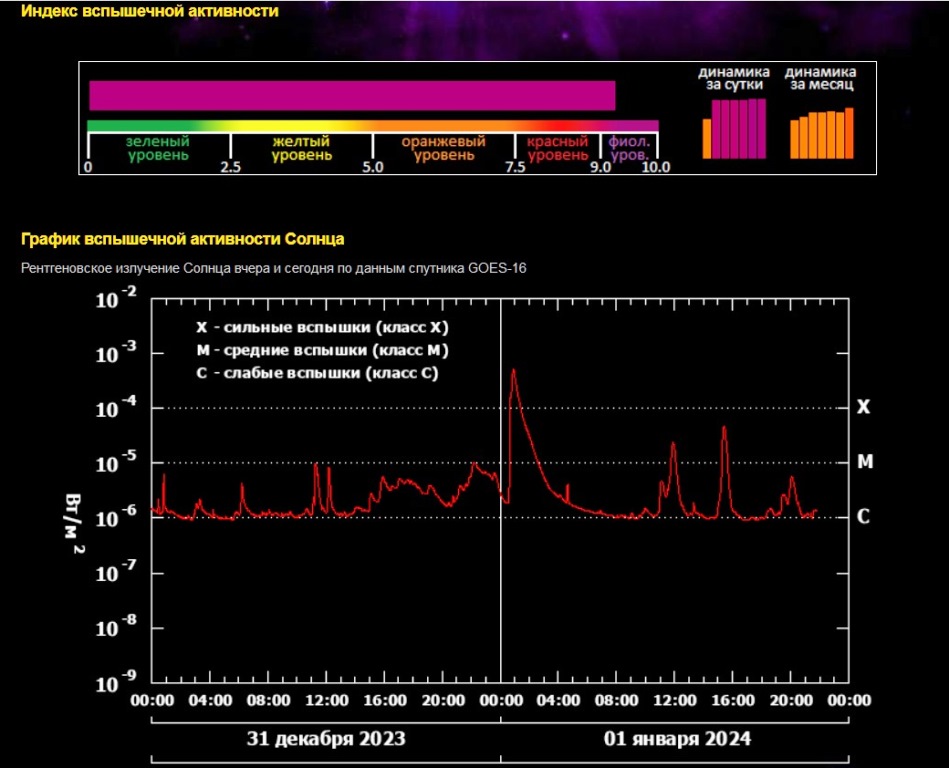The height and width of the screenshot is (768, 949).
Task: Click the orange first bar in daily dynamics
Action: click(707, 139)
